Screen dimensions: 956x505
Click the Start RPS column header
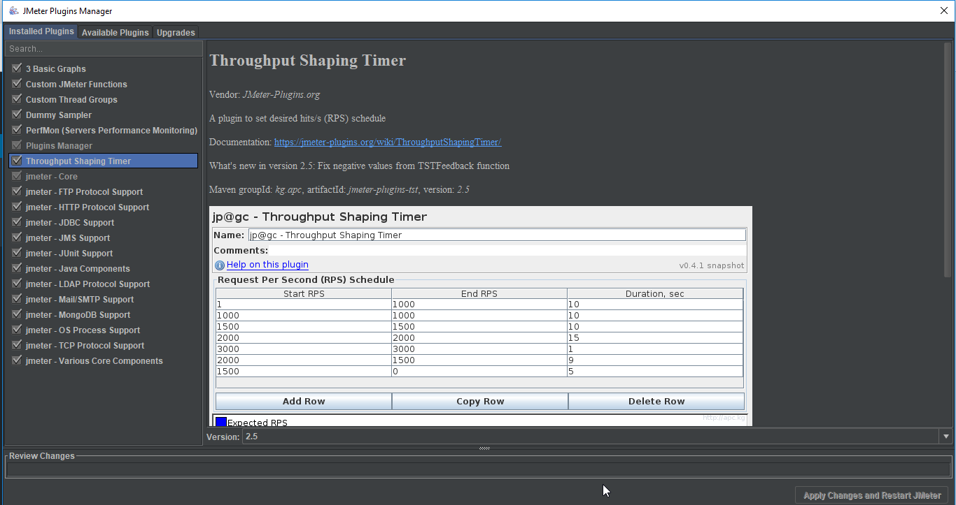point(304,293)
